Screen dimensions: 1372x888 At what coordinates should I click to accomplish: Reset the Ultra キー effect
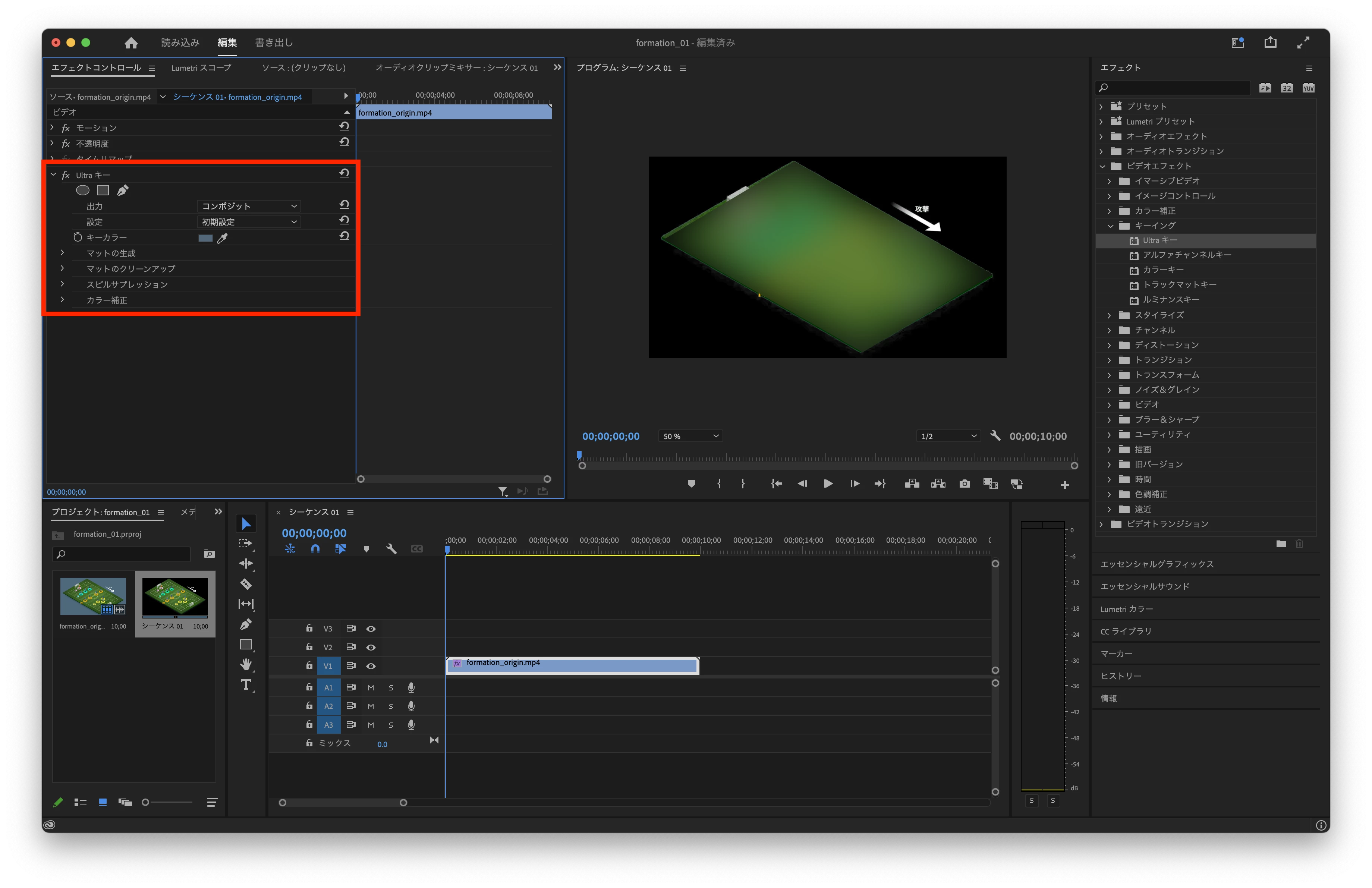tap(344, 173)
